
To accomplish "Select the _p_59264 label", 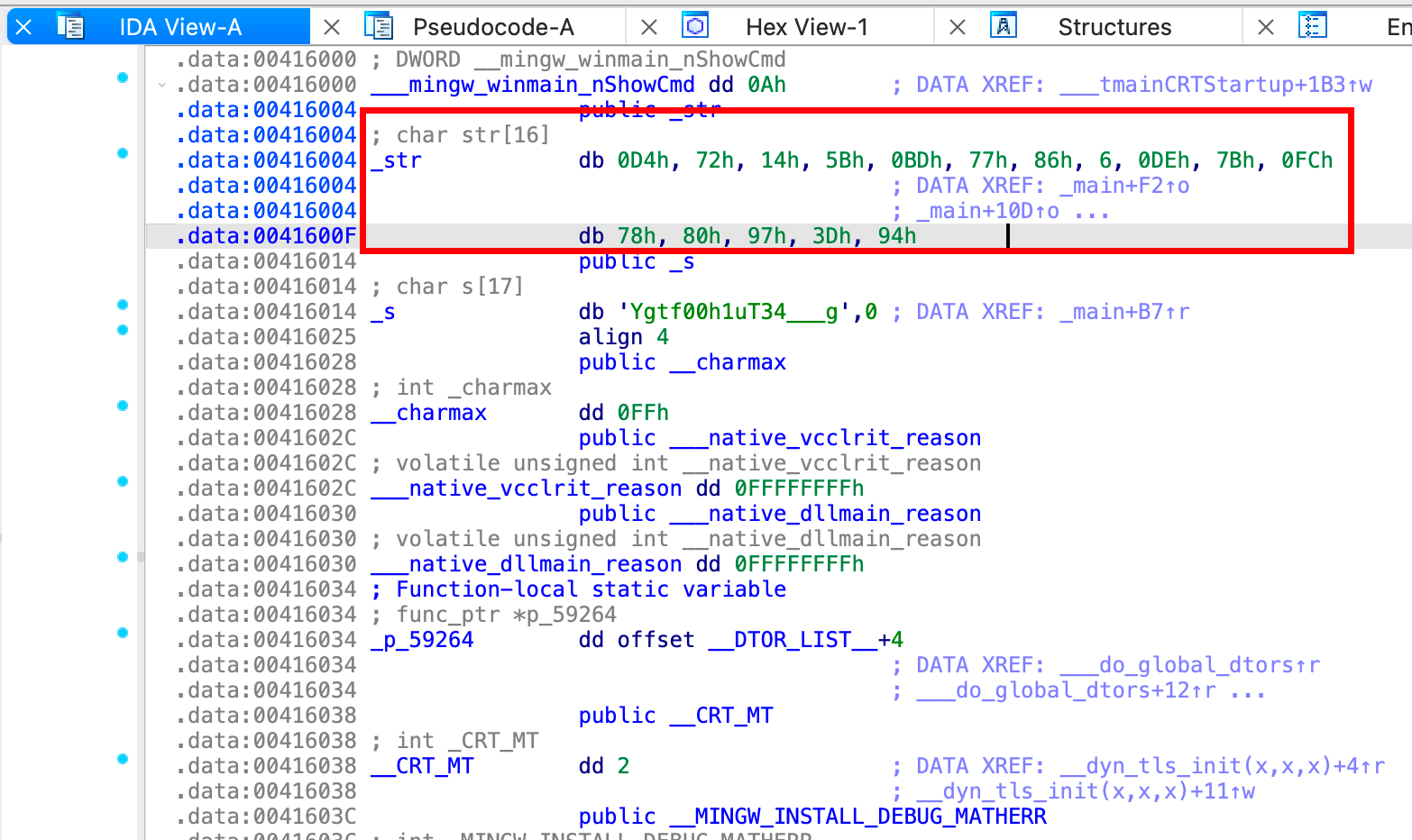I will [x=422, y=640].
